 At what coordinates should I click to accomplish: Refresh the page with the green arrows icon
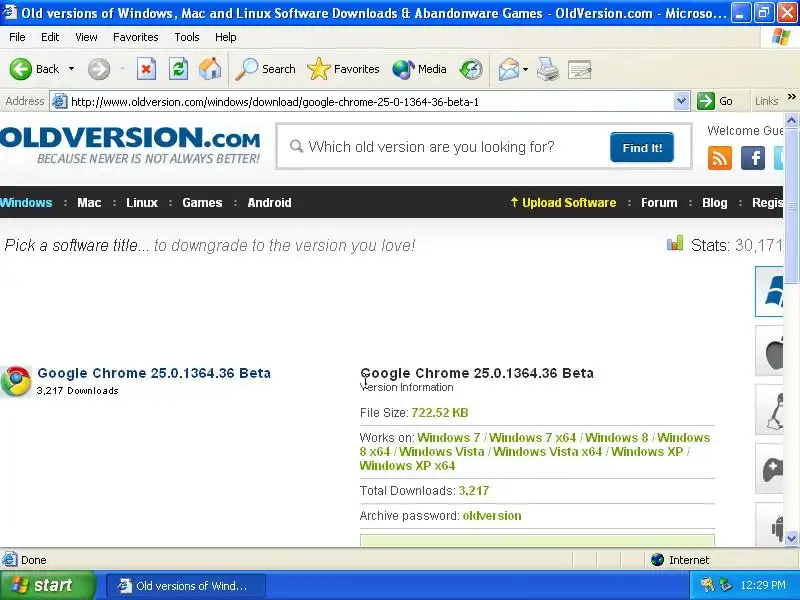(x=178, y=69)
